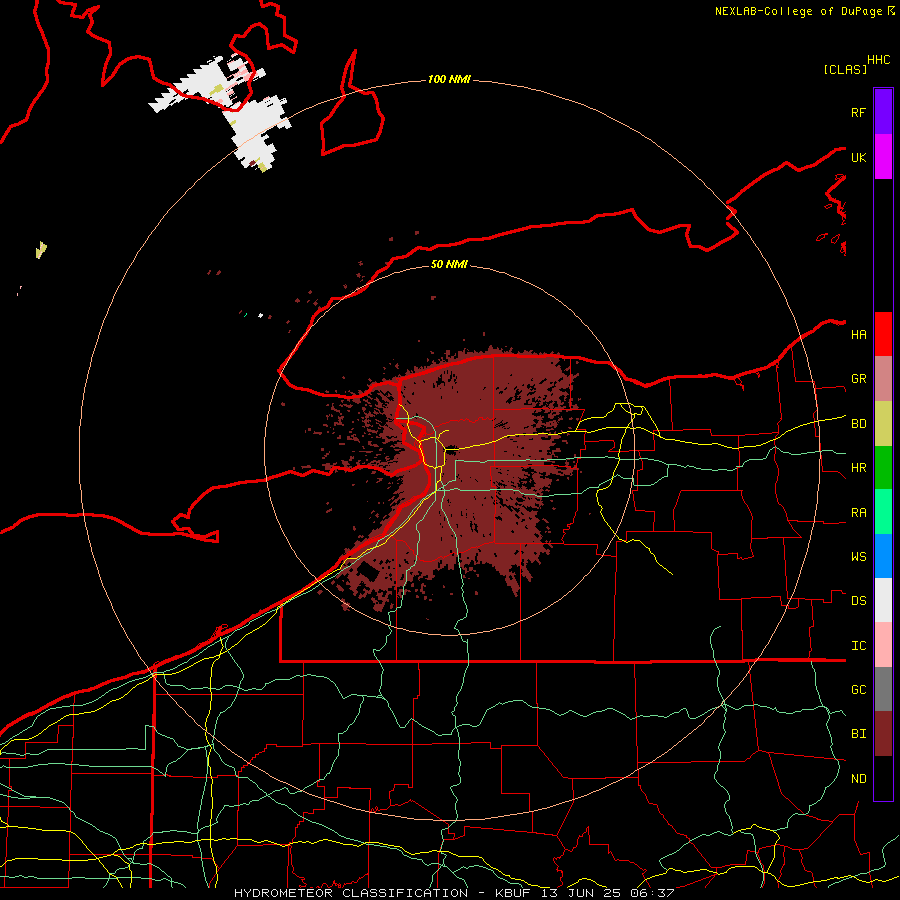Click the "100 NMI" range ring label
The height and width of the screenshot is (900, 900).
449,79
